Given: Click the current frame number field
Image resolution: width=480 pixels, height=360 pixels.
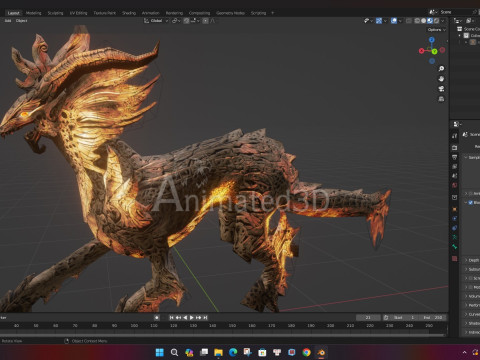Looking at the screenshot, I should 368,318.
